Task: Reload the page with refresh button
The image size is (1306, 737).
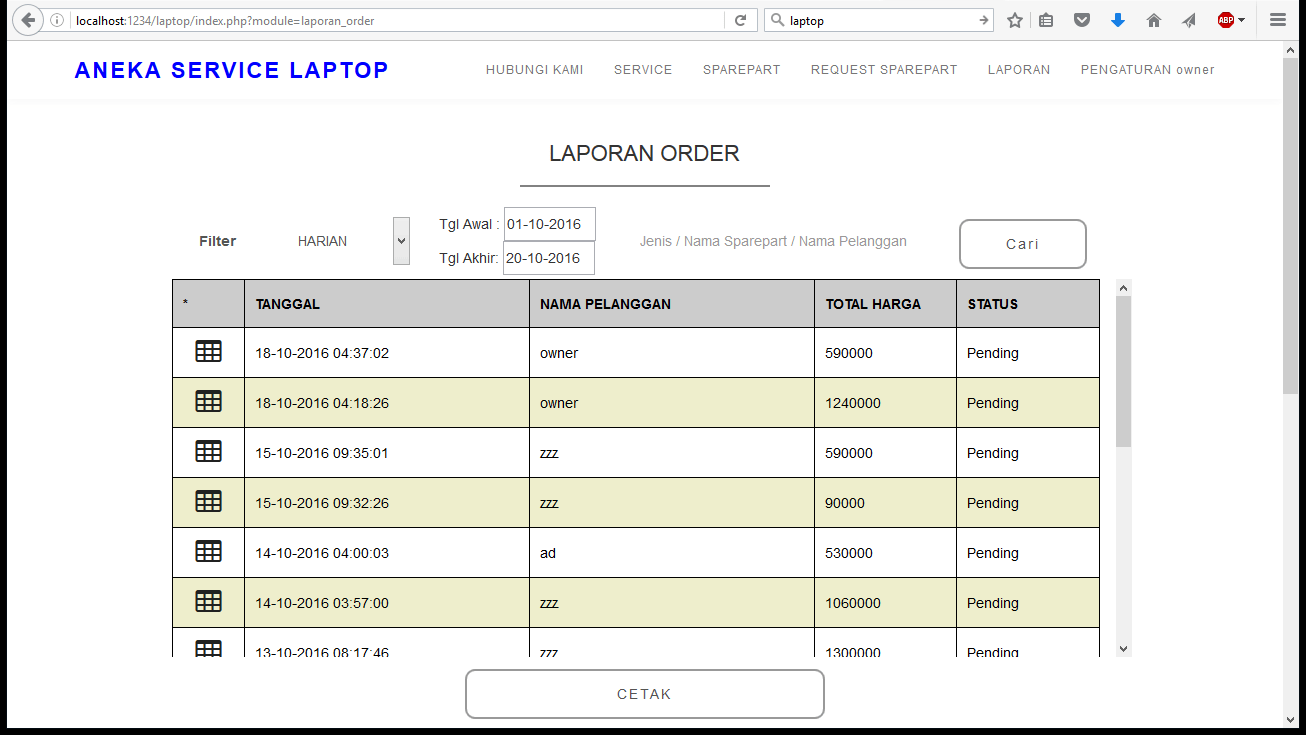Action: [x=740, y=20]
